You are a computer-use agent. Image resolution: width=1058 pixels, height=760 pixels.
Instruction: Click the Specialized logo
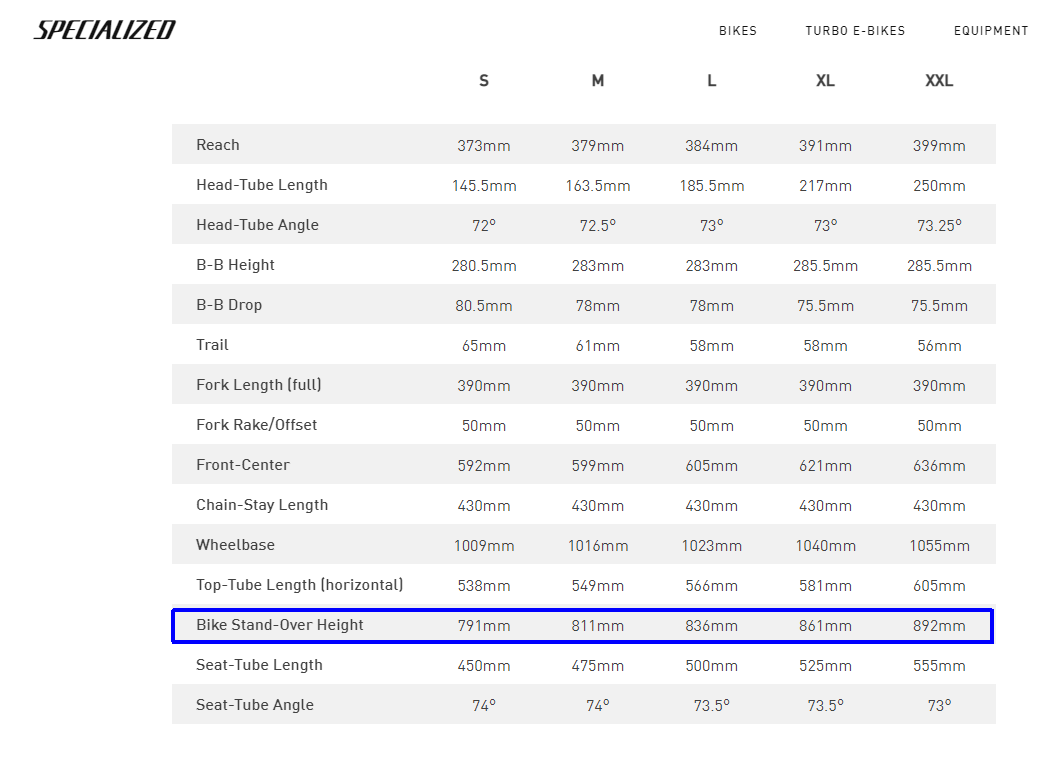(x=105, y=30)
